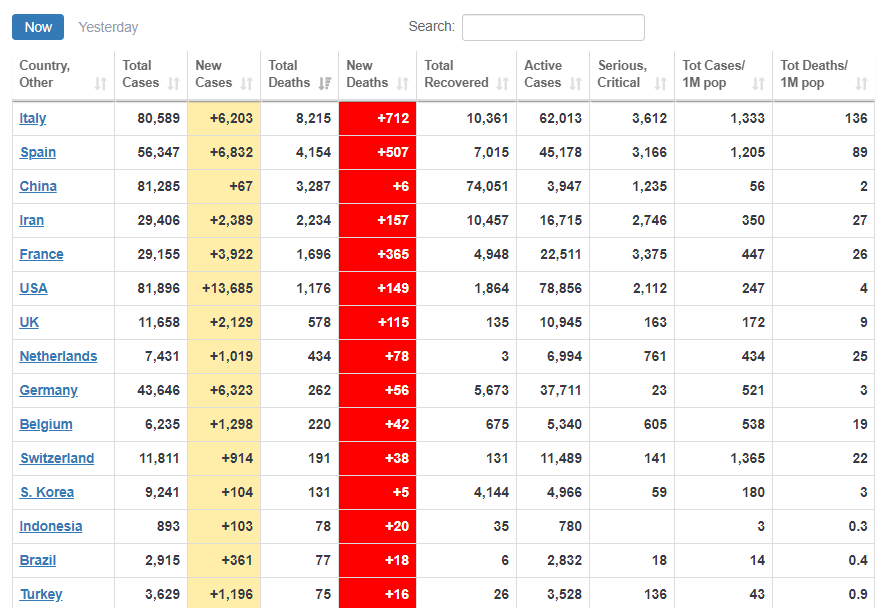889x608 pixels.
Task: Sort by Active Cases arrow icon
Action: (575, 84)
